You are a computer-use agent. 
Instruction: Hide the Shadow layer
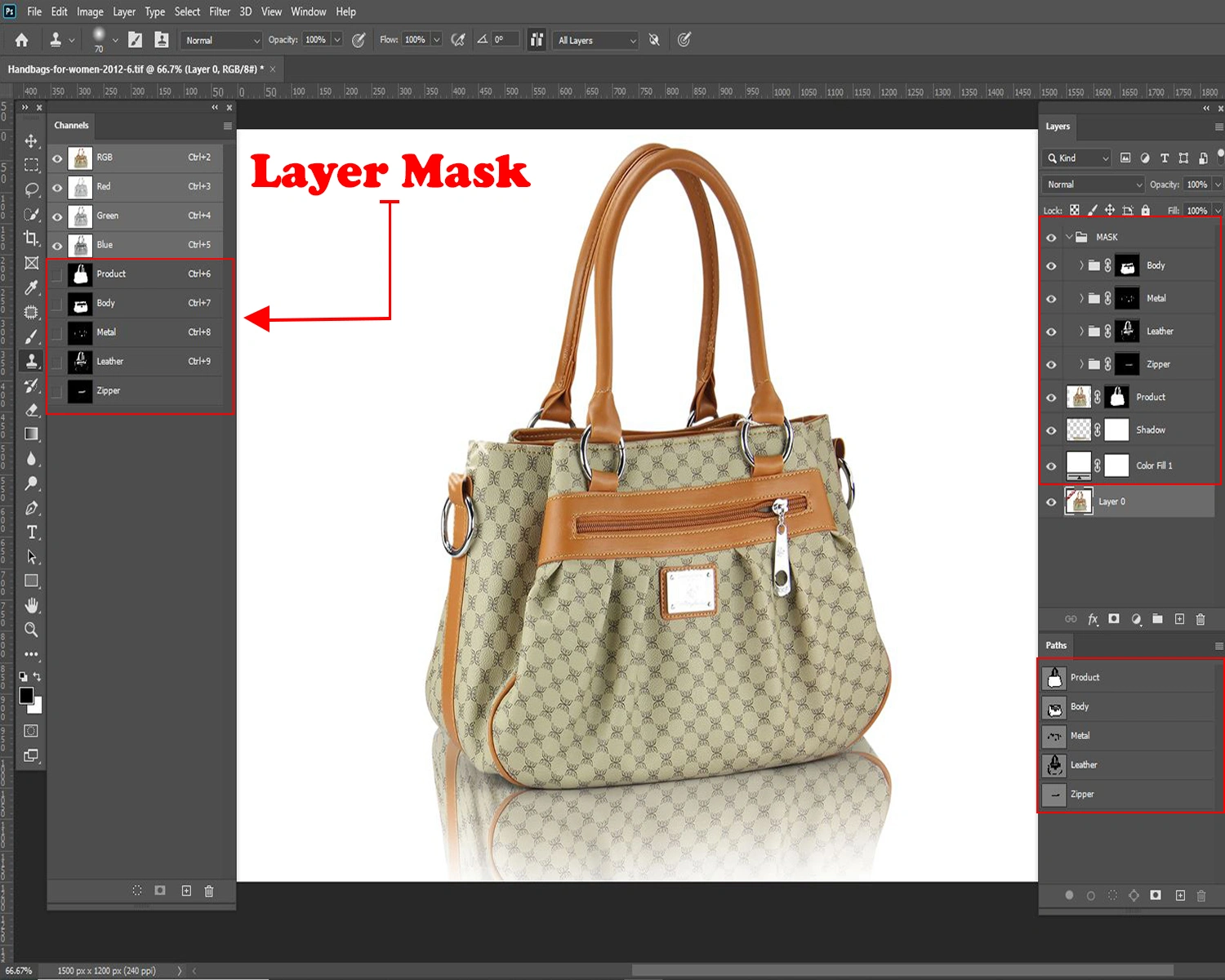click(x=1051, y=430)
